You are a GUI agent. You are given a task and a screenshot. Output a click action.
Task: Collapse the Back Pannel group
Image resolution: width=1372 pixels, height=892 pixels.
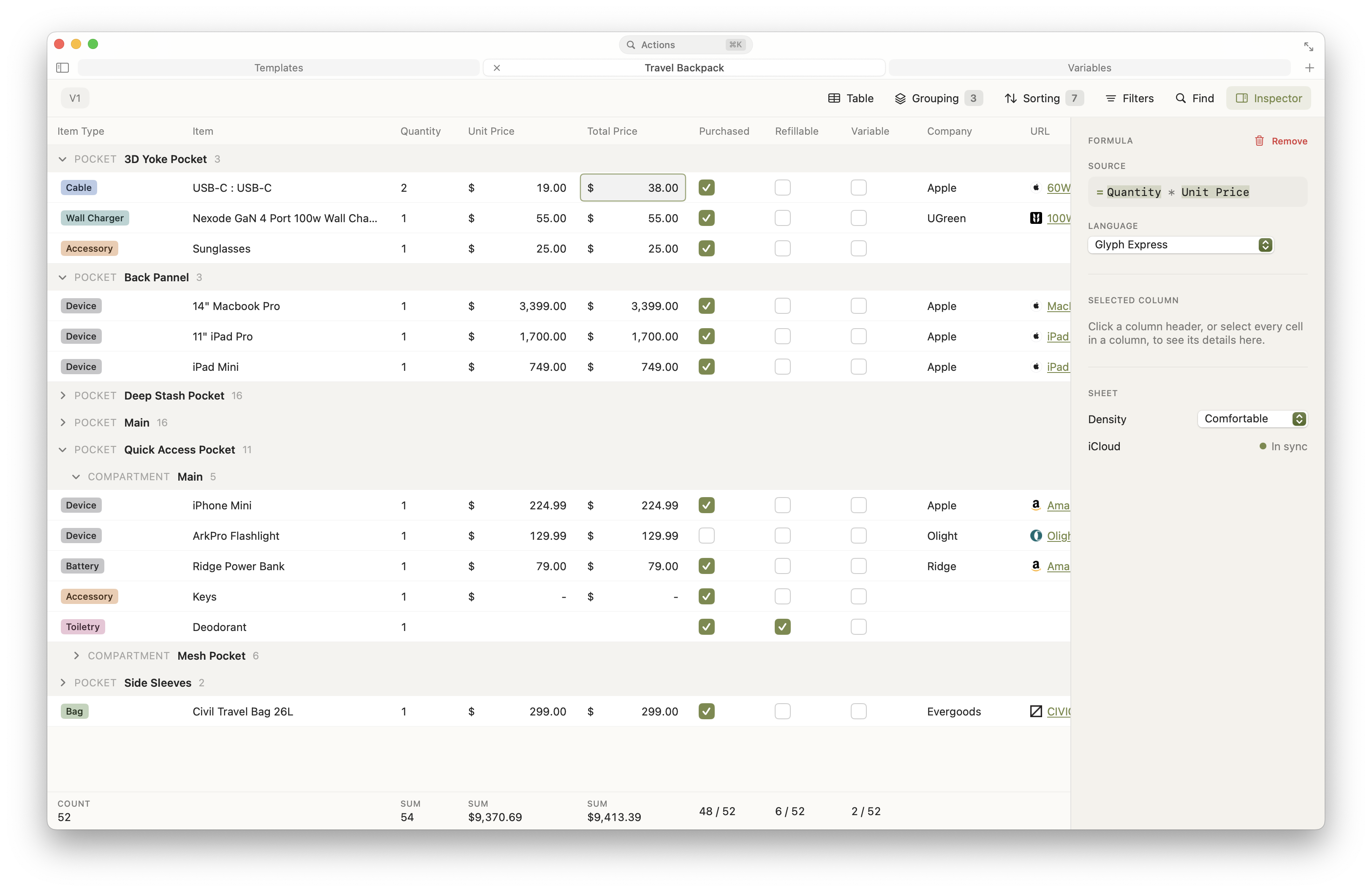(62, 277)
